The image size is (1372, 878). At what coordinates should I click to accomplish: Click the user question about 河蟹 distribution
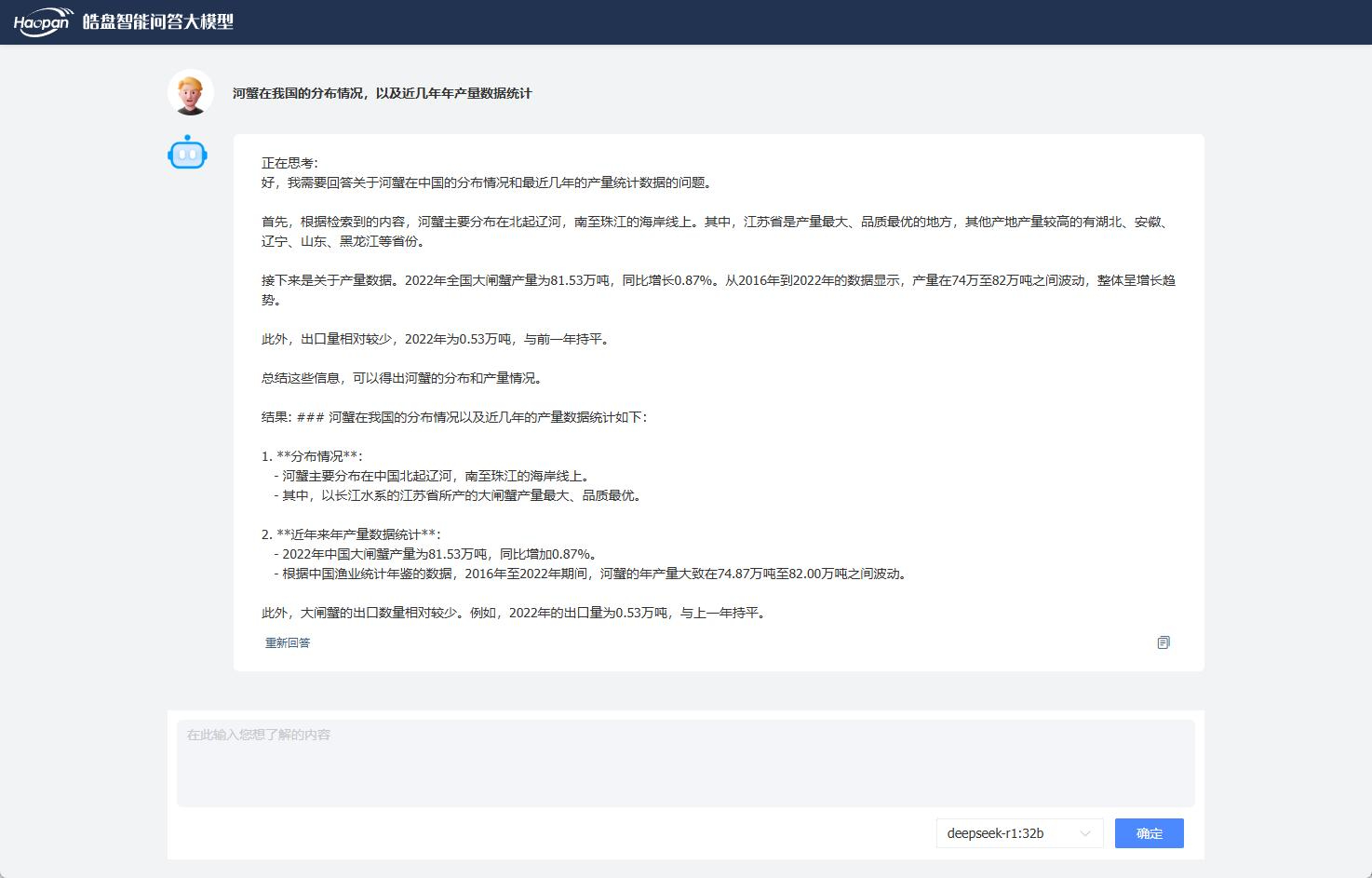[x=382, y=93]
